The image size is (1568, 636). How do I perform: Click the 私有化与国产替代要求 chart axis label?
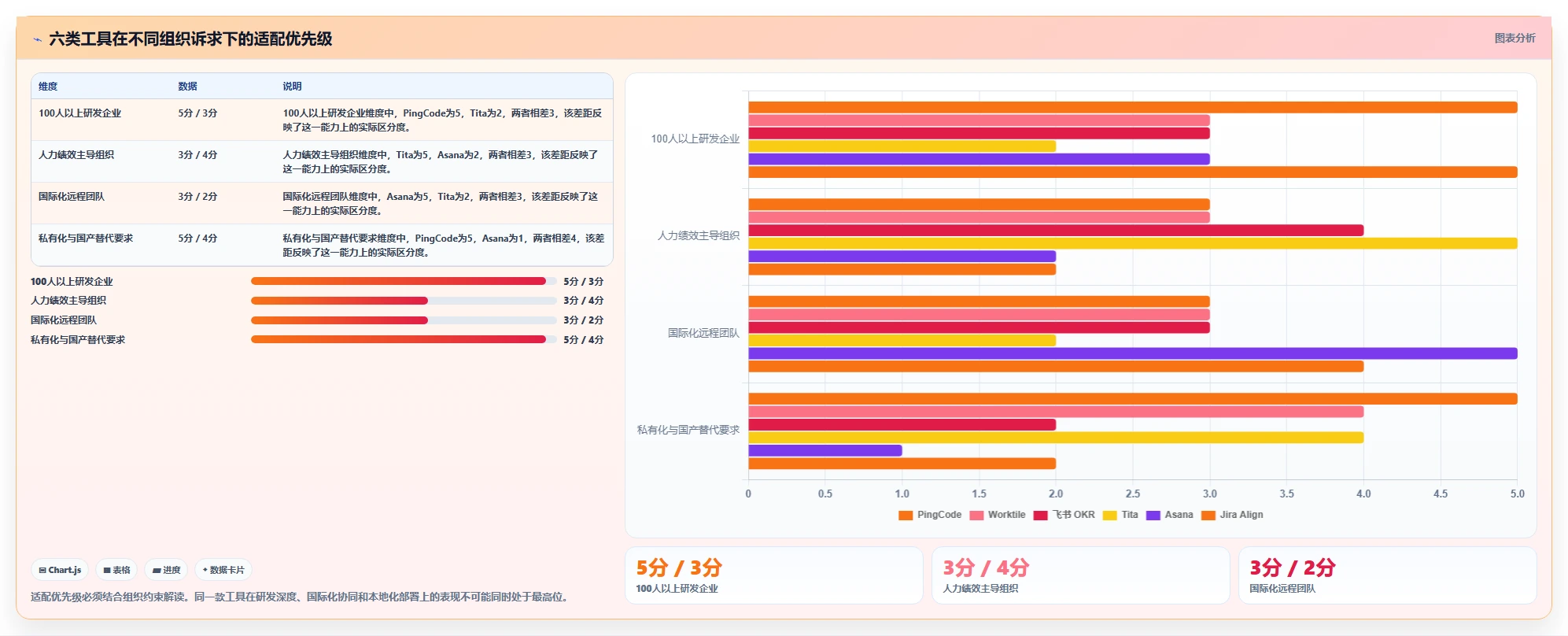688,430
